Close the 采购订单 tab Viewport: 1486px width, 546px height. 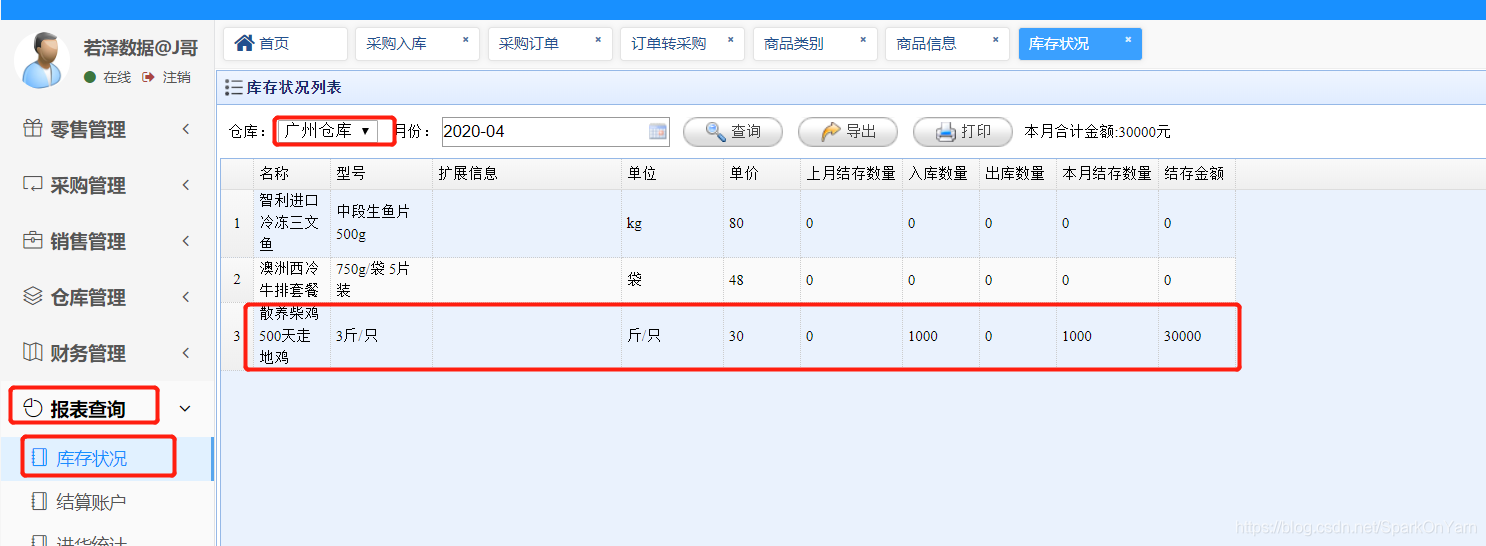click(x=598, y=40)
